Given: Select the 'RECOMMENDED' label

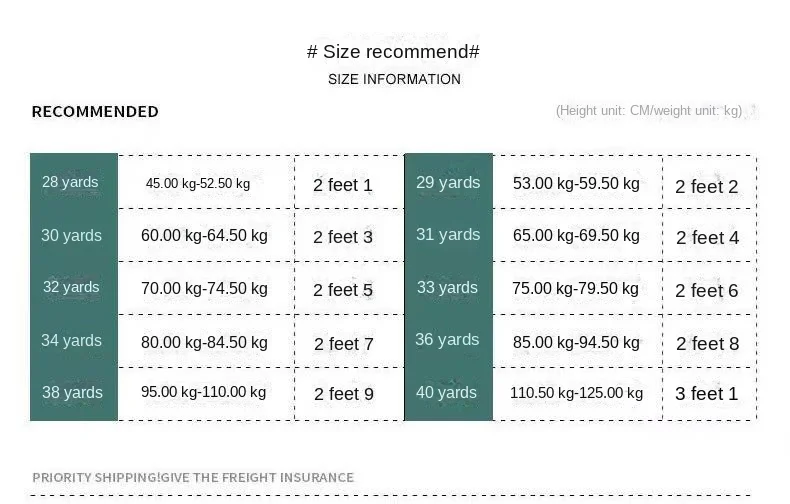Looking at the screenshot, I should click(x=95, y=112).
